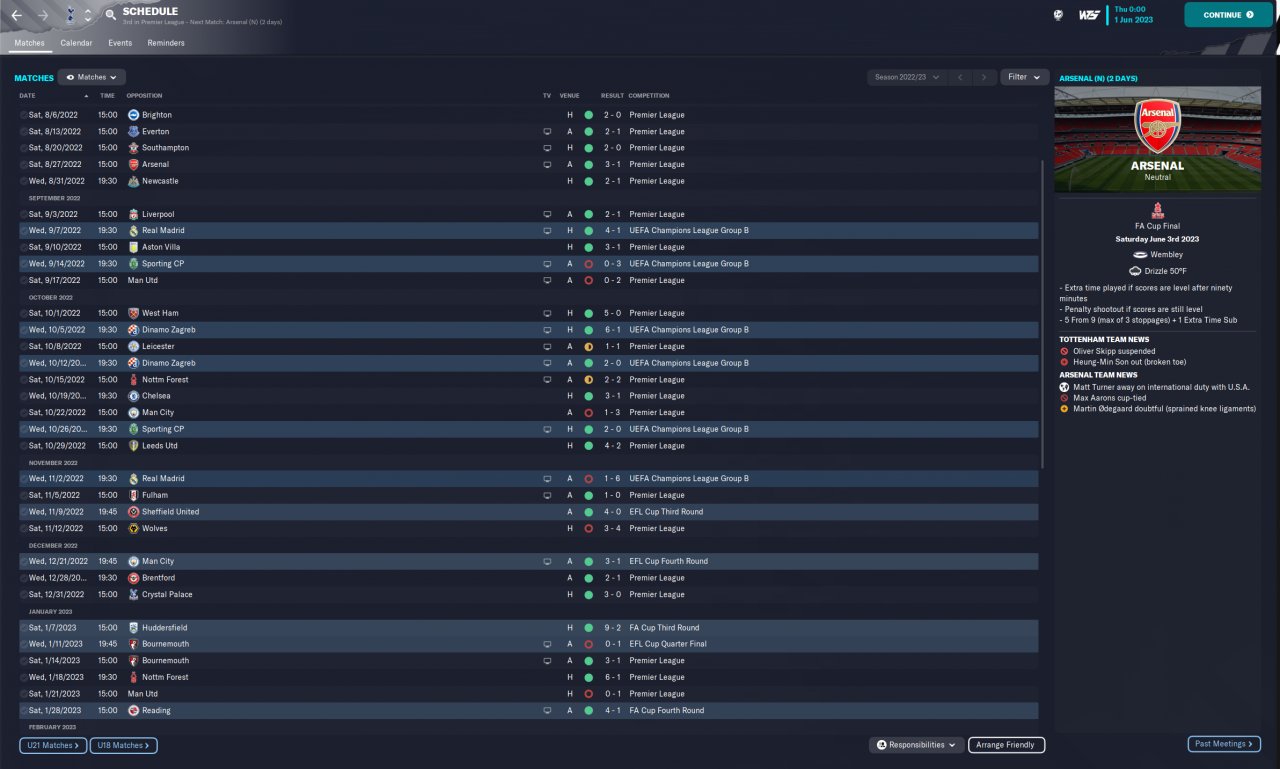This screenshot has height=769, width=1280.
Task: Toggle the marker circle beside Sat, 12/31/2022
Action: coord(24,594)
